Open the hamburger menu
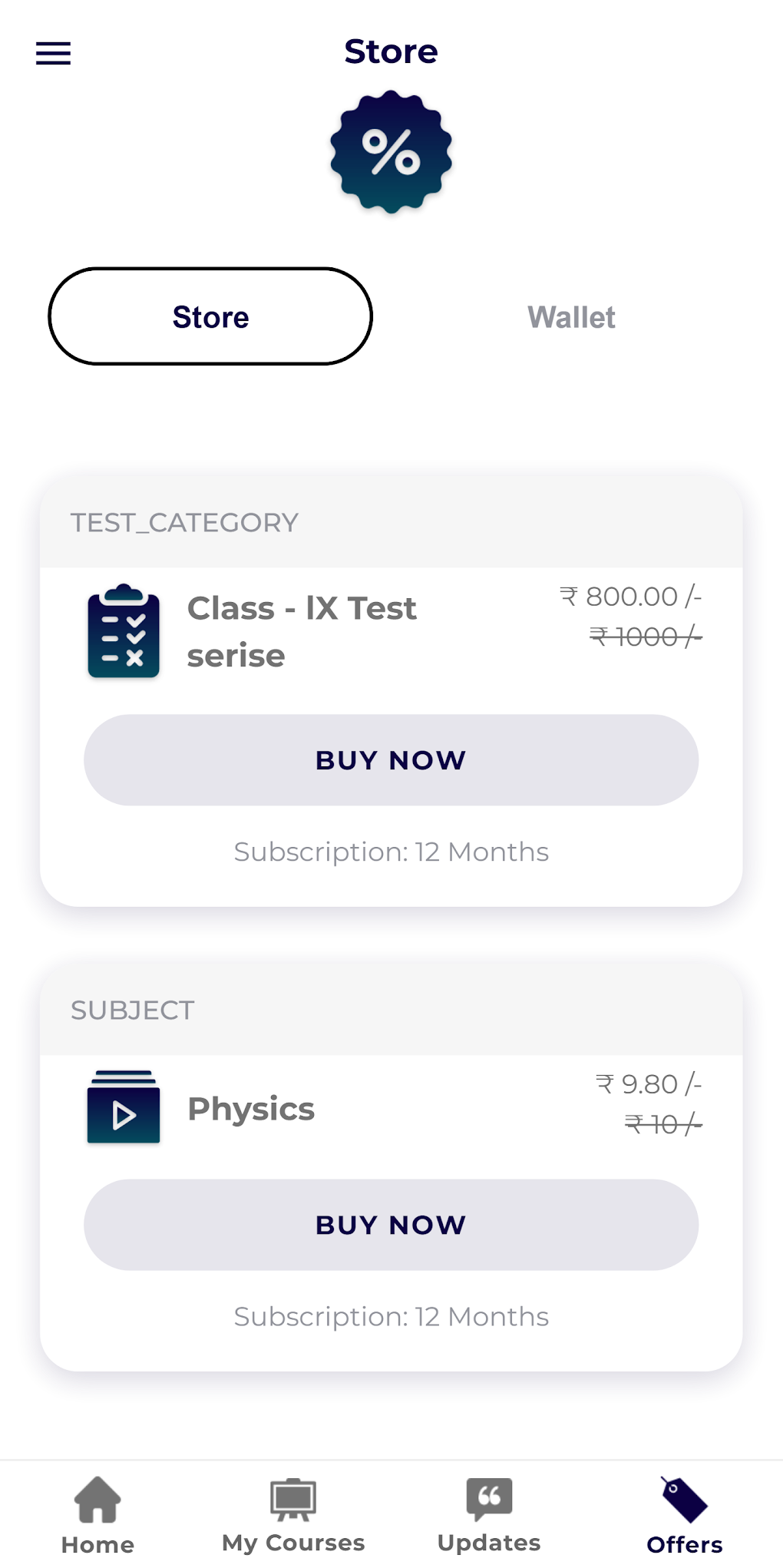Viewport: 783px width, 1568px height. tap(53, 54)
